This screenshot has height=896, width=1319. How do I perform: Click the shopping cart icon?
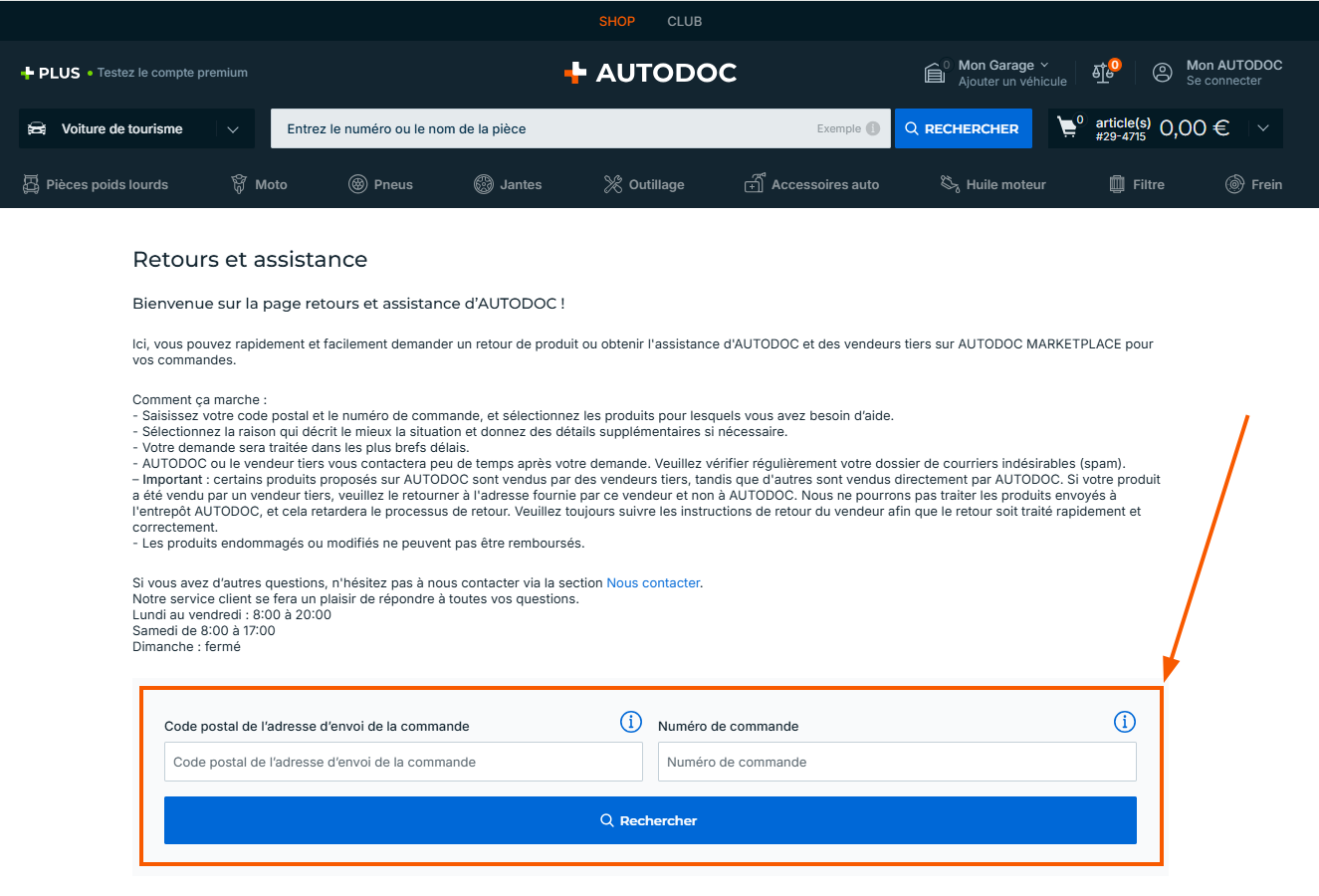coord(1067,127)
